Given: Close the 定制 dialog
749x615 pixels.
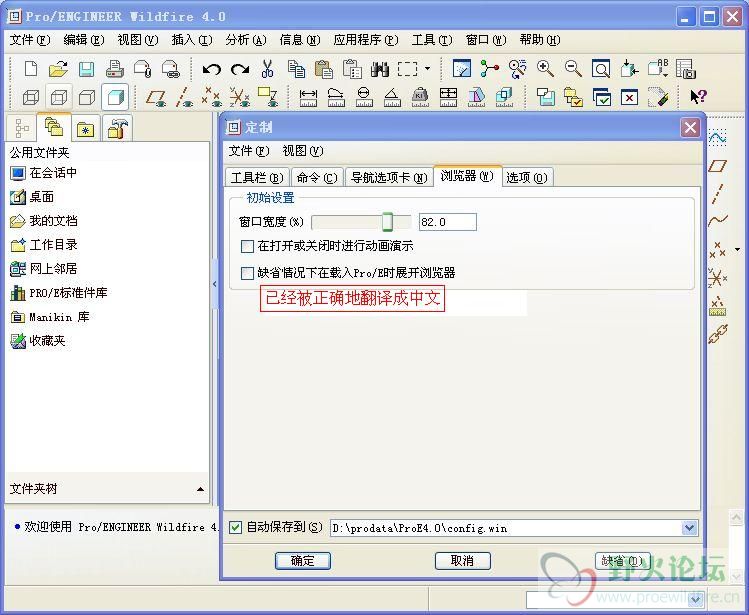Looking at the screenshot, I should pyautogui.click(x=690, y=128).
